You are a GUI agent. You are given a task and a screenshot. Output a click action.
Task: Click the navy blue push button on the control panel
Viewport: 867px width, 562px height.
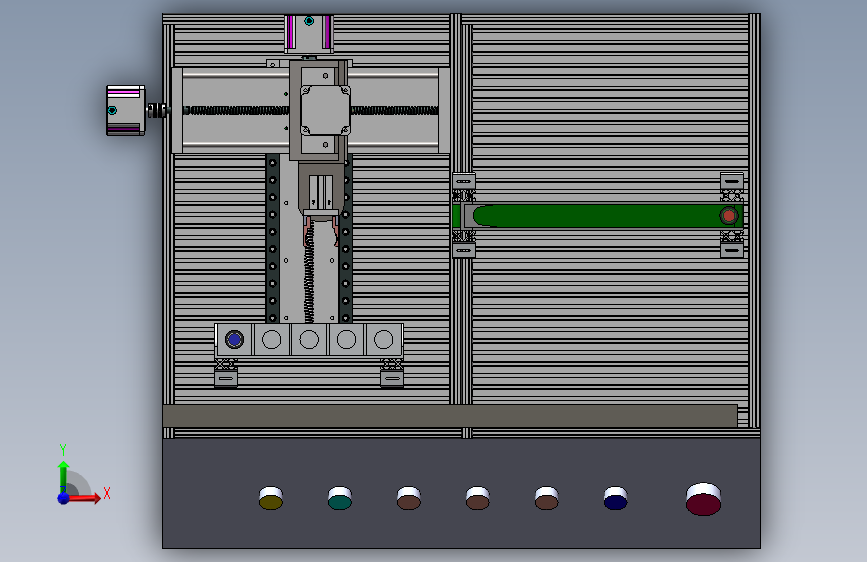pos(615,498)
